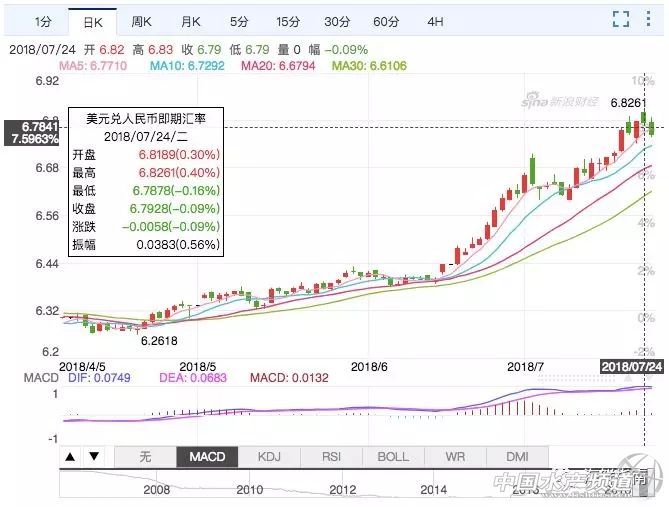Select the WR indicator
Screen dimensions: 669x507
tap(455, 457)
